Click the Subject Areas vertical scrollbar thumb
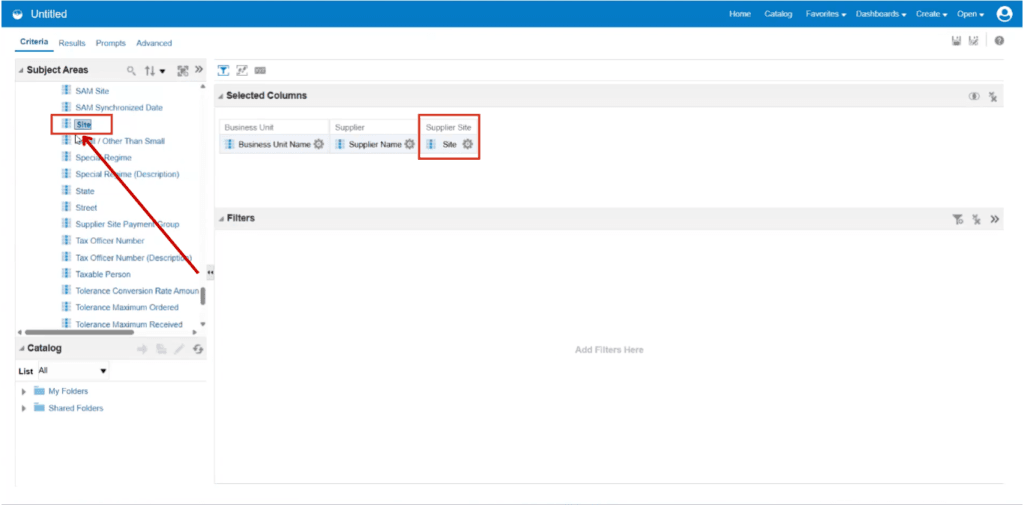This screenshot has height=505, width=1024. click(203, 296)
